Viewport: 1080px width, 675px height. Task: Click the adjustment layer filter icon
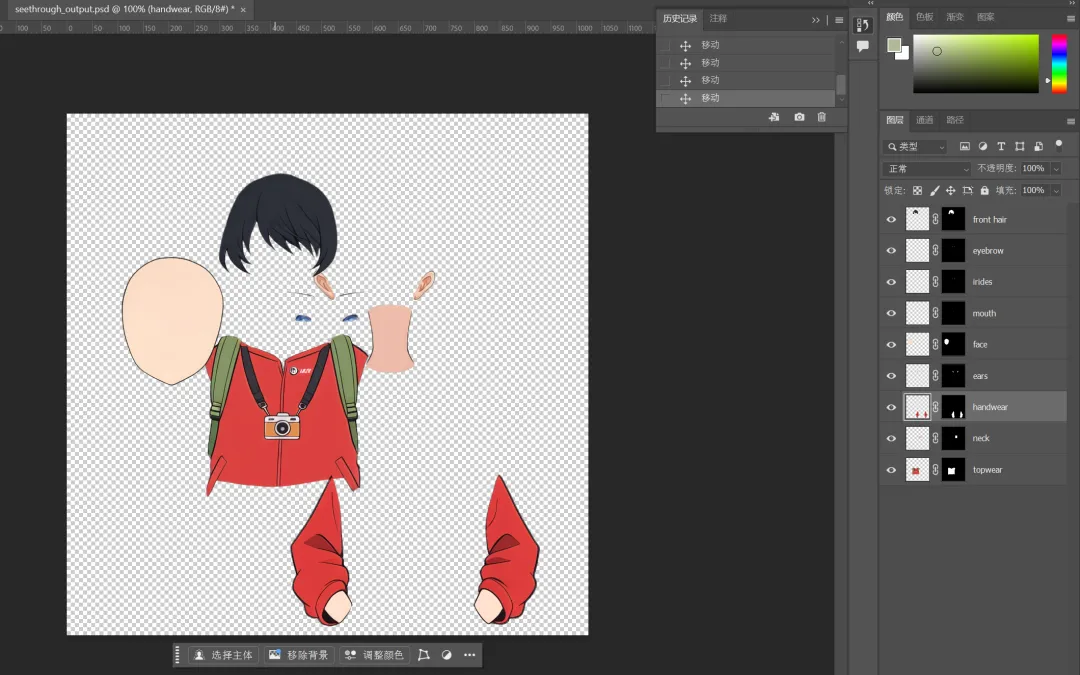[983, 147]
